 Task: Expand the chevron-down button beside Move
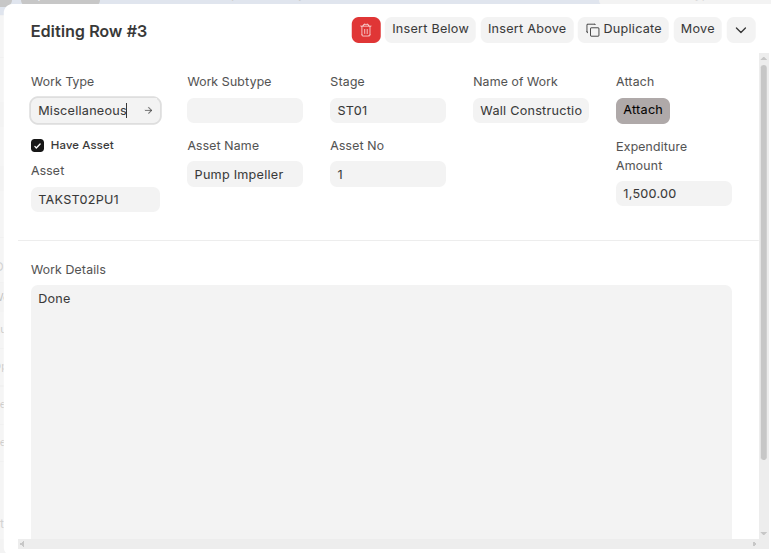click(x=741, y=30)
